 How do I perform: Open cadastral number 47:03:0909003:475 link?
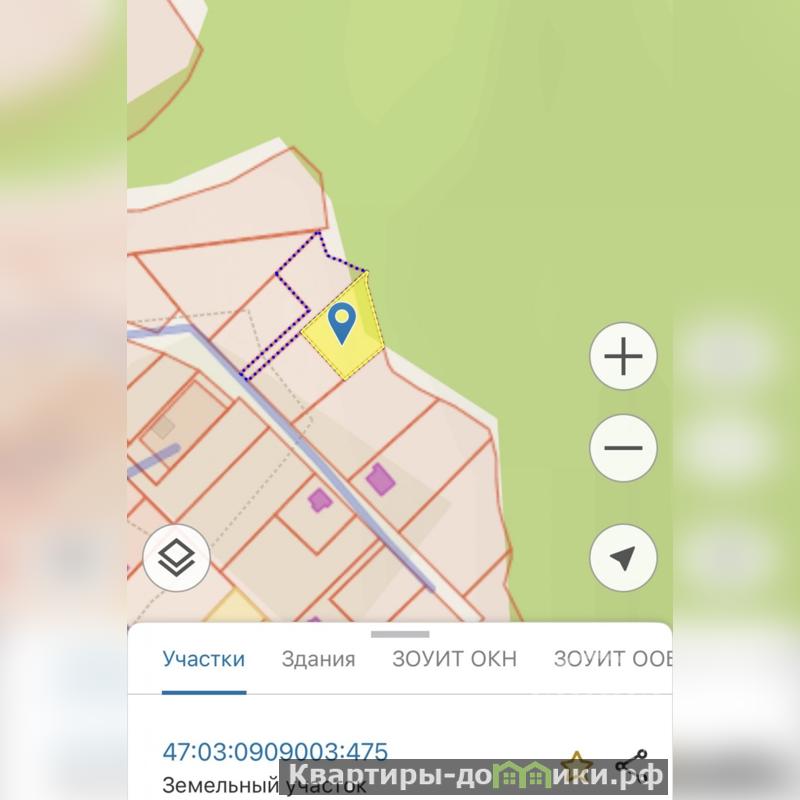click(275, 752)
